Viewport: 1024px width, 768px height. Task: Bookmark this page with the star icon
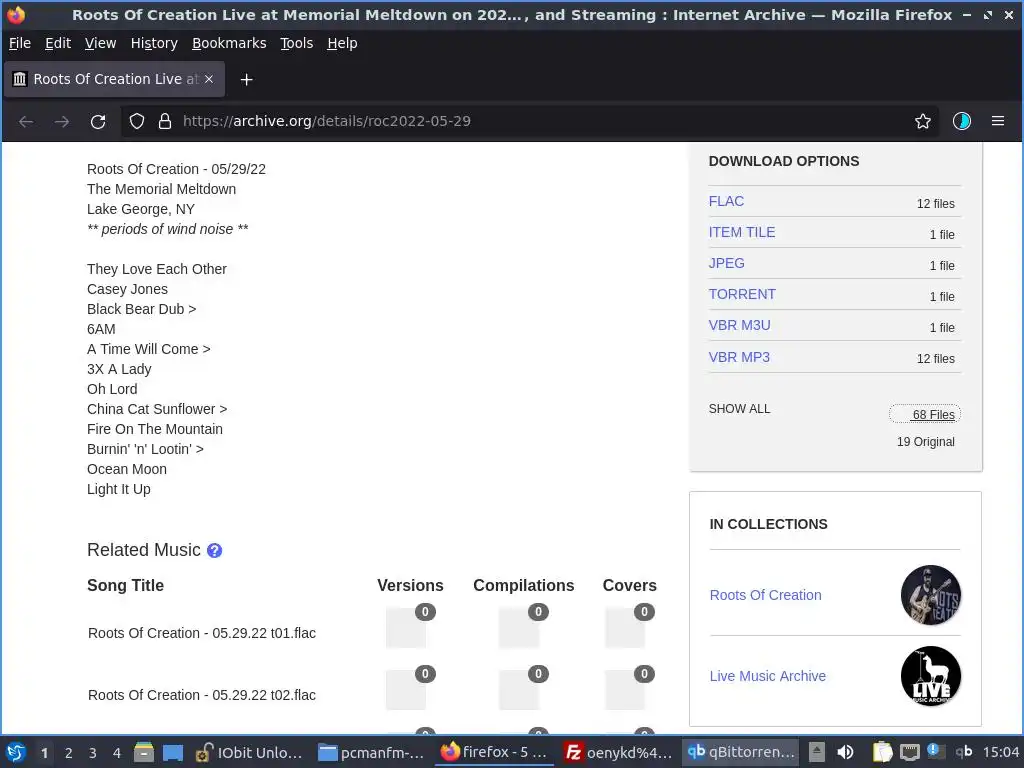[922, 121]
